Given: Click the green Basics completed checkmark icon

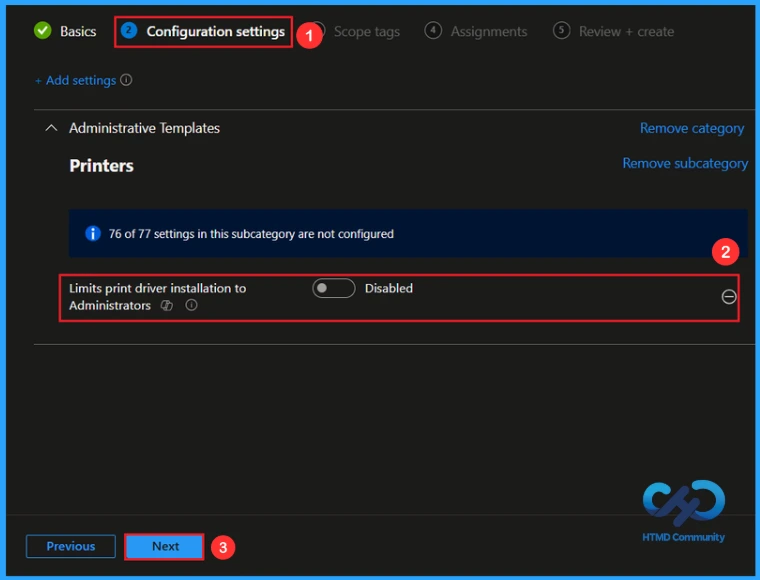Looking at the screenshot, I should click(43, 31).
